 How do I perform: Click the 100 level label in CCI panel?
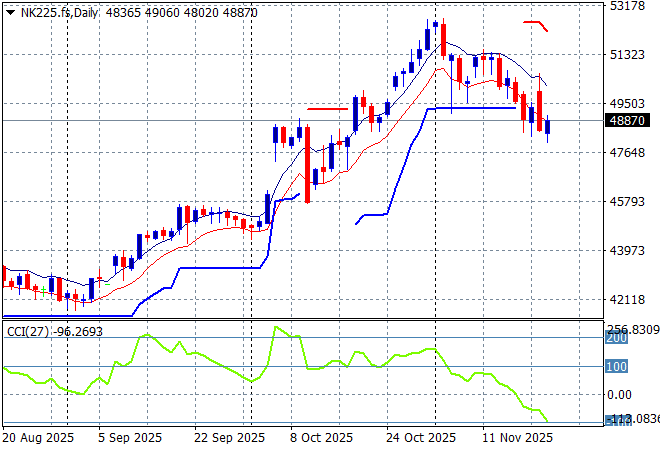616,366
